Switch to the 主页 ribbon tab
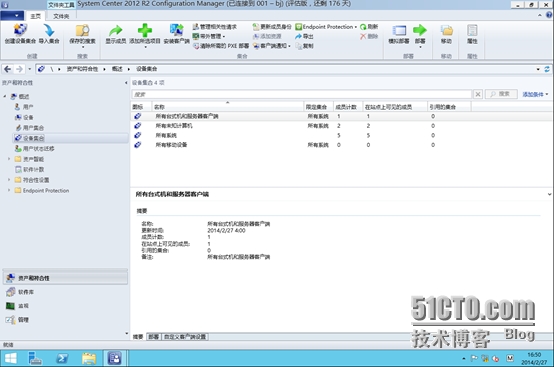This screenshot has height=367, width=554. [35, 16]
